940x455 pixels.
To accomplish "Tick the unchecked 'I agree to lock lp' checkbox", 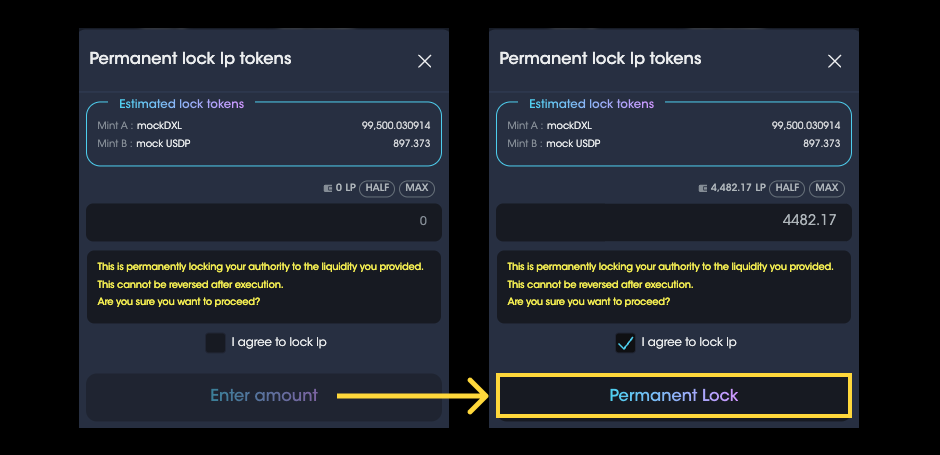I will tap(215, 343).
